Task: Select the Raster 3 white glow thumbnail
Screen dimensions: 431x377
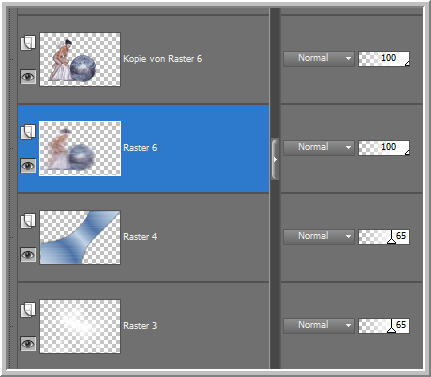Action: tap(80, 326)
